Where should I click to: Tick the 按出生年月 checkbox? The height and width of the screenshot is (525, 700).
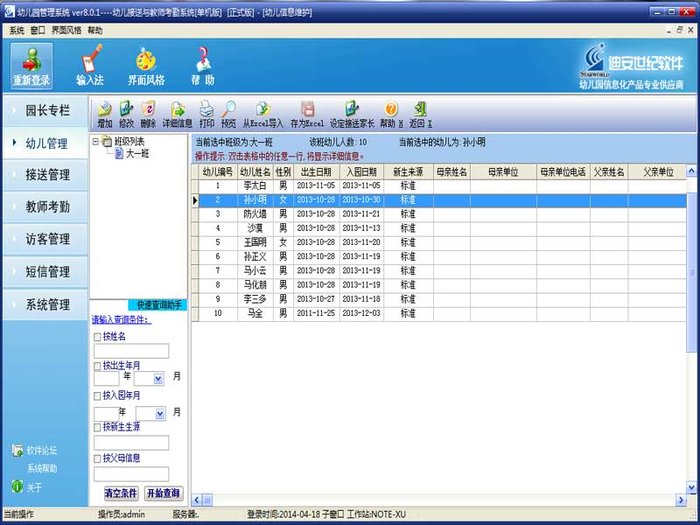97,366
